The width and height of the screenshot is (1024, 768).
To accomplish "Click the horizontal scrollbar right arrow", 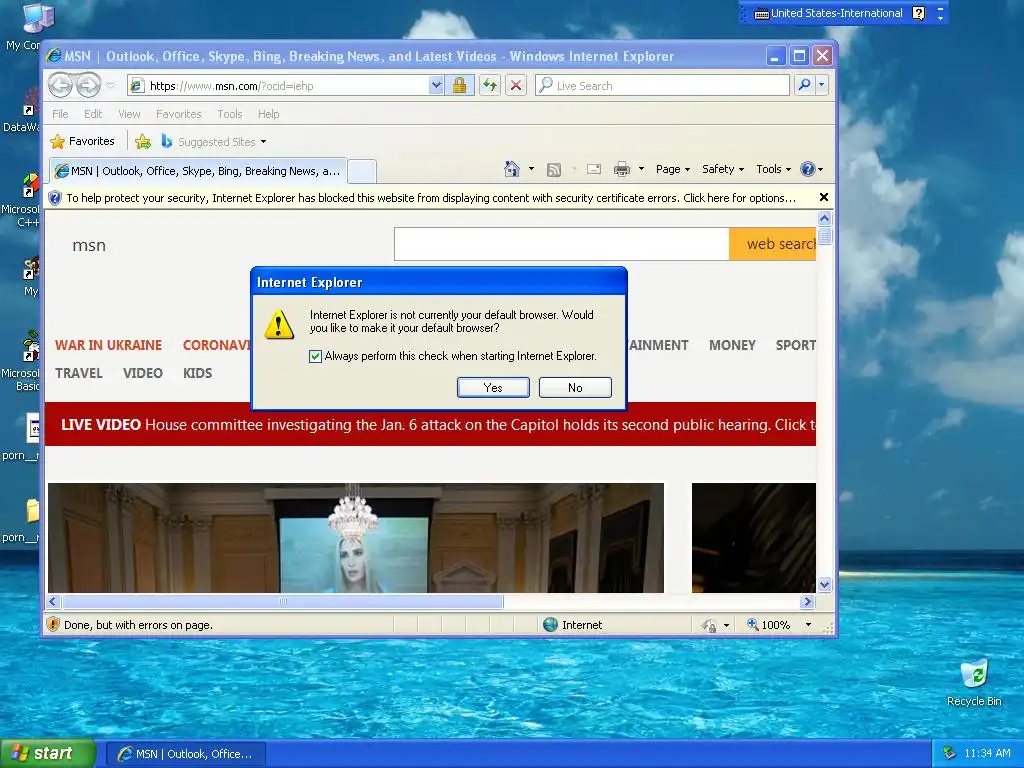I will tap(807, 601).
